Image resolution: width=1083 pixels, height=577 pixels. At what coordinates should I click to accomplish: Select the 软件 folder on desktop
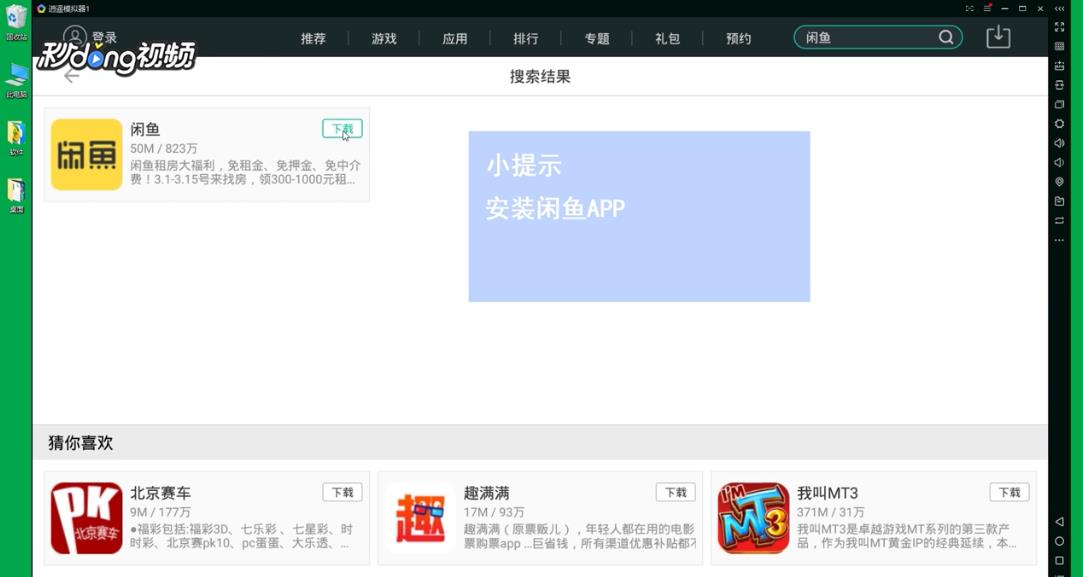tap(16, 138)
